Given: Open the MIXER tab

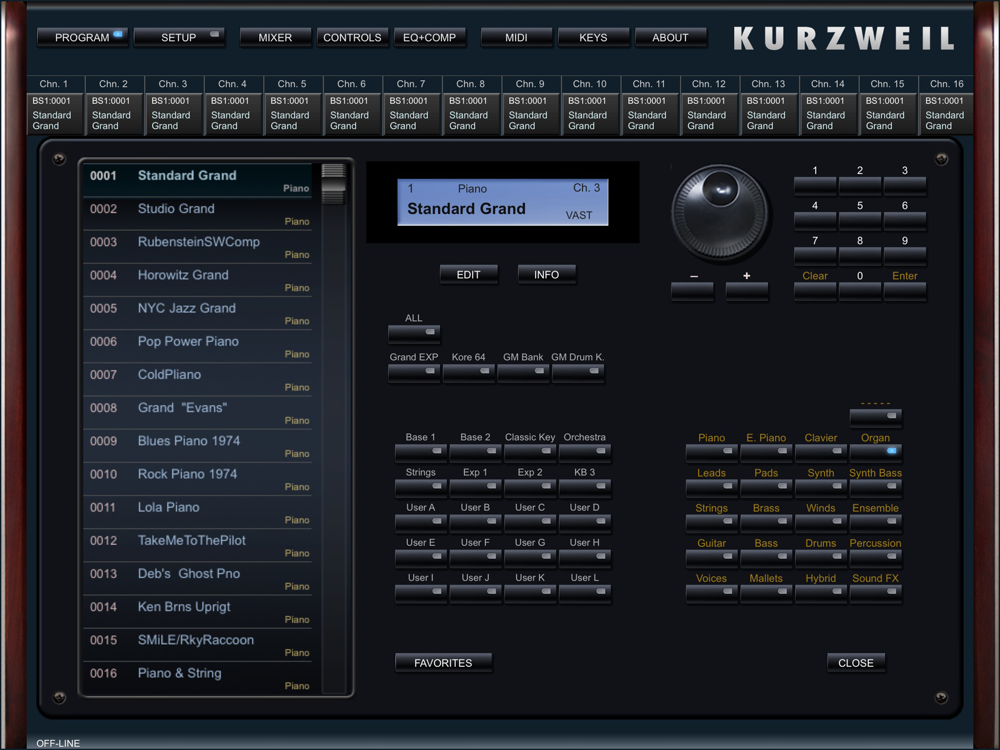Looking at the screenshot, I should pos(275,38).
